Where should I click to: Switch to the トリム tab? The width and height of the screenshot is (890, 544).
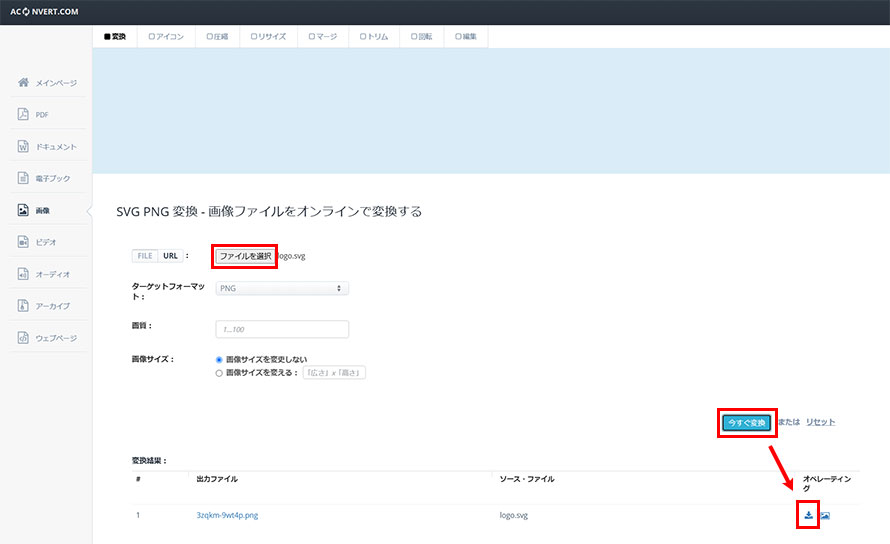[374, 36]
